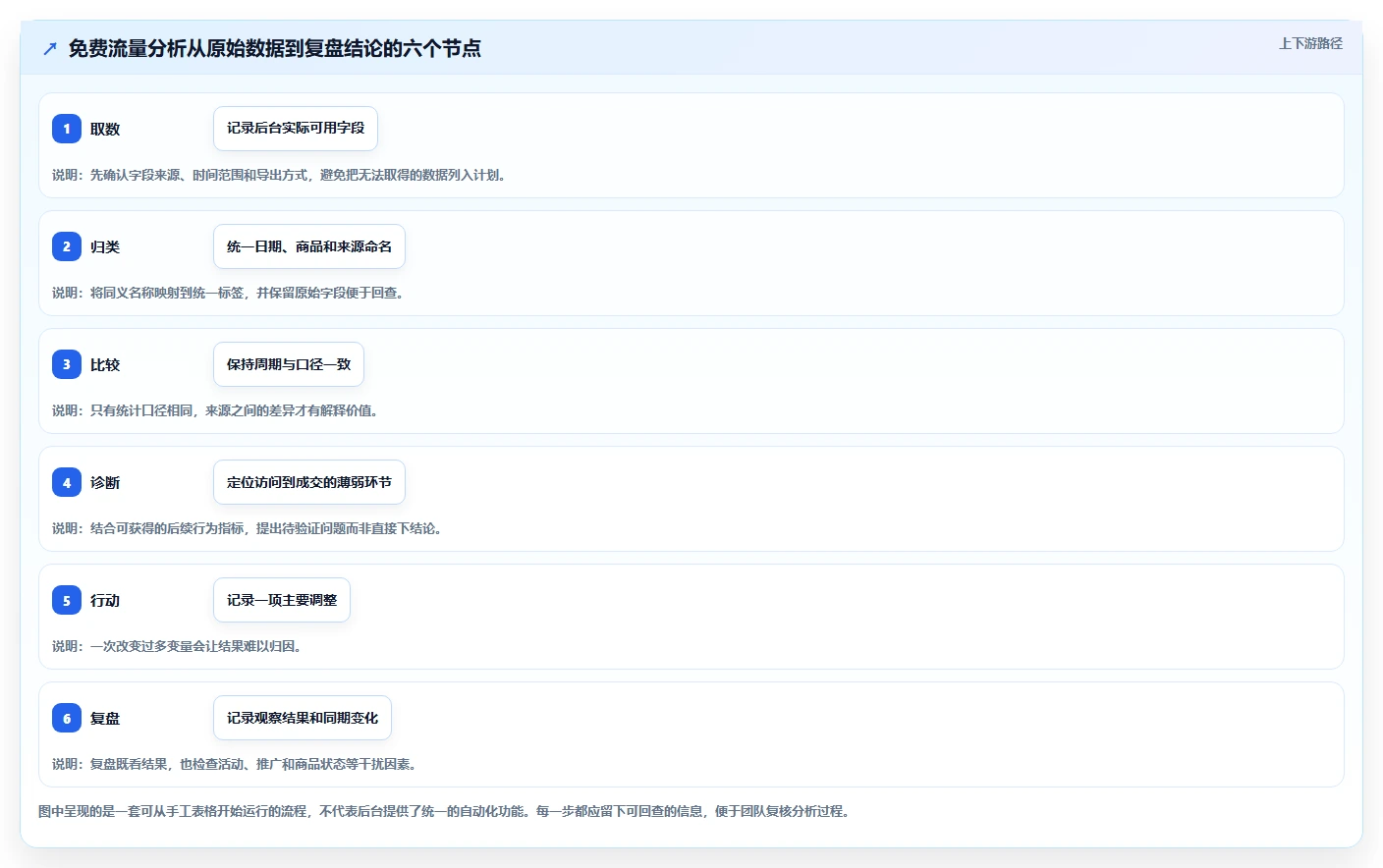Select the 行动 step label
The height and width of the screenshot is (868, 1383).
pyautogui.click(x=105, y=600)
